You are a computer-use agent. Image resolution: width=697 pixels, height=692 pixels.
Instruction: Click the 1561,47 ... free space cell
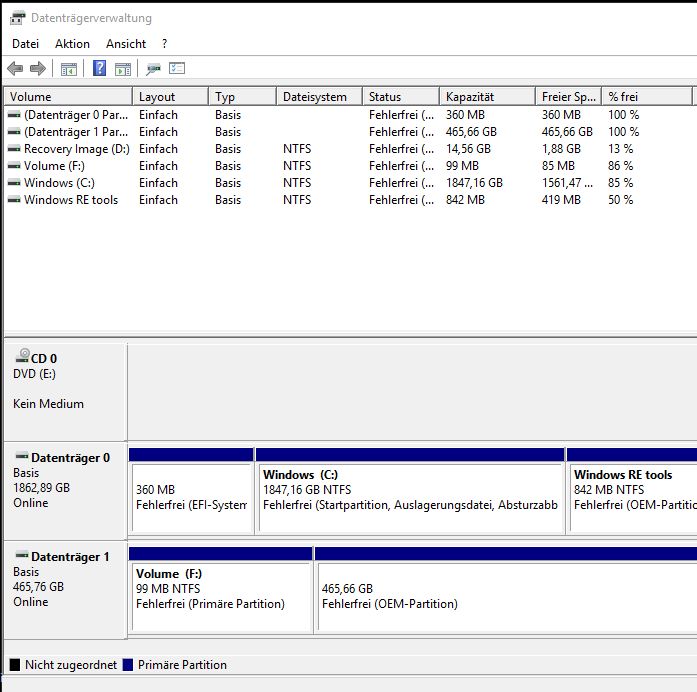567,183
